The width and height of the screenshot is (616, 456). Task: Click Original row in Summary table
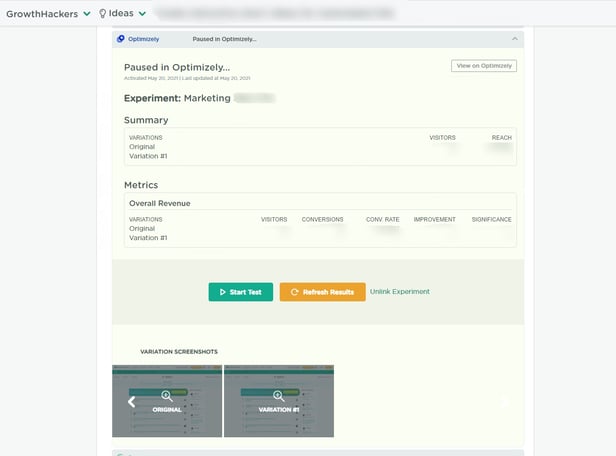[320, 147]
